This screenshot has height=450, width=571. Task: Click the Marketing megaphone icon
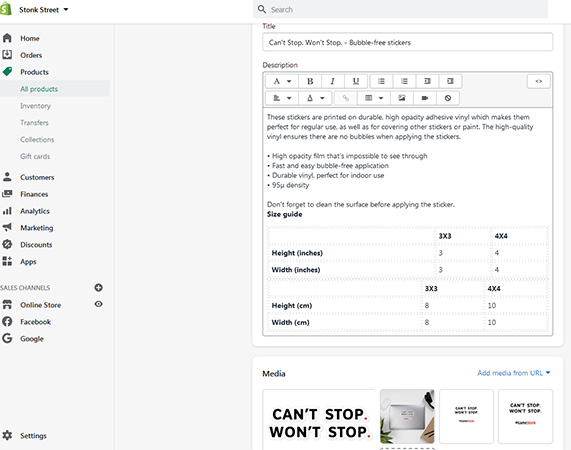tap(7, 228)
